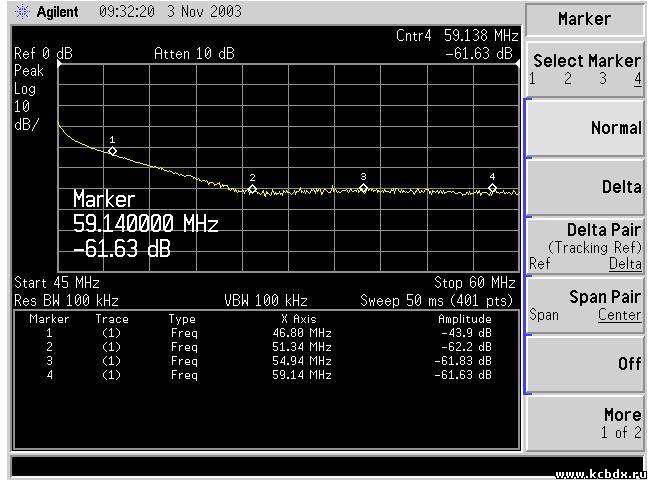Click the Start 45 MHz label
This screenshot has height=484, width=652.
coord(57,283)
